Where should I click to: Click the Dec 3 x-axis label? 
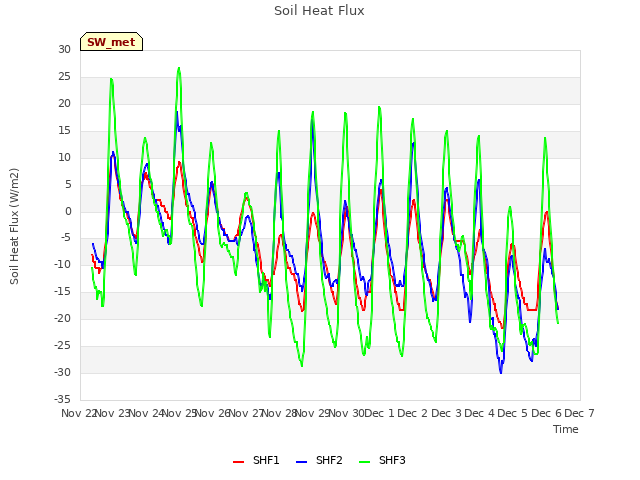(446, 413)
